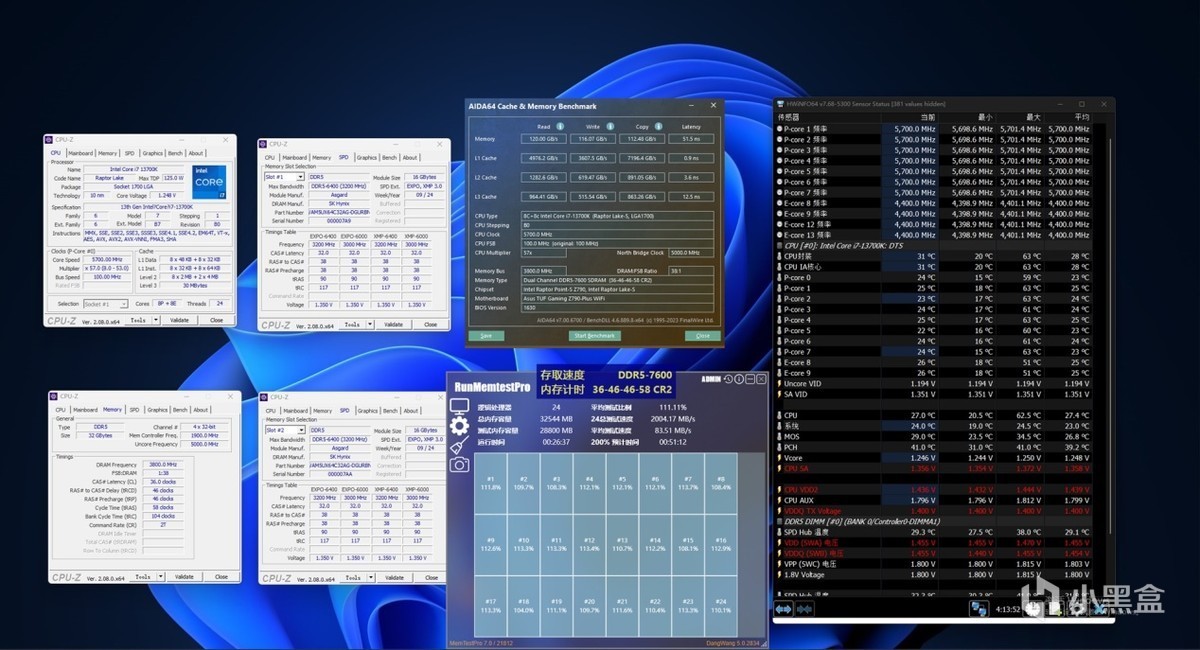1200x650 pixels.
Task: Click the info icon next to Read in AIDA64
Action: click(560, 126)
